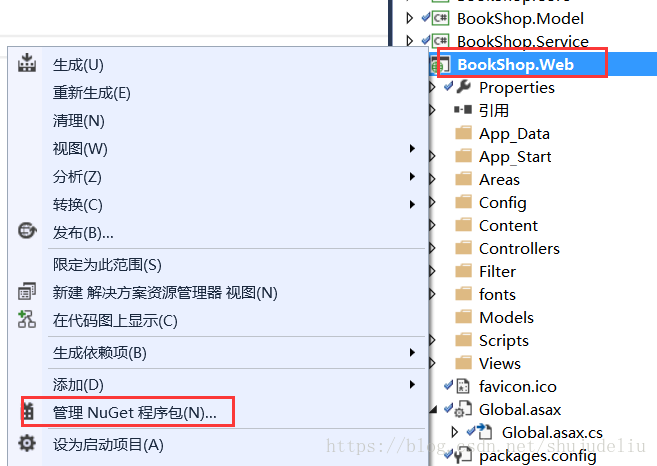Click the Views folder icon
Screen dimensions: 657x466
coord(463,363)
